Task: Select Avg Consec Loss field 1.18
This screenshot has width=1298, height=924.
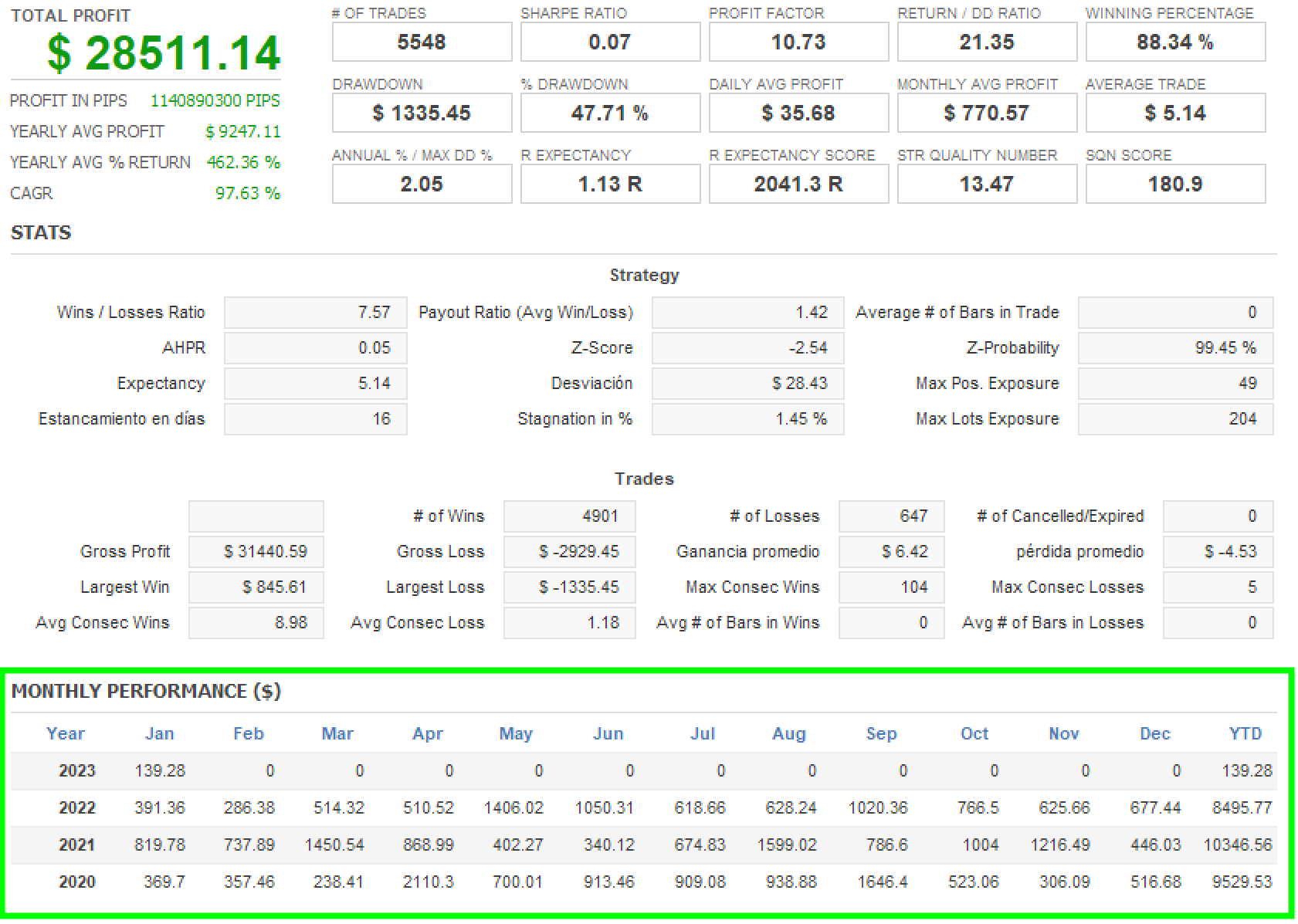Action: (x=570, y=623)
